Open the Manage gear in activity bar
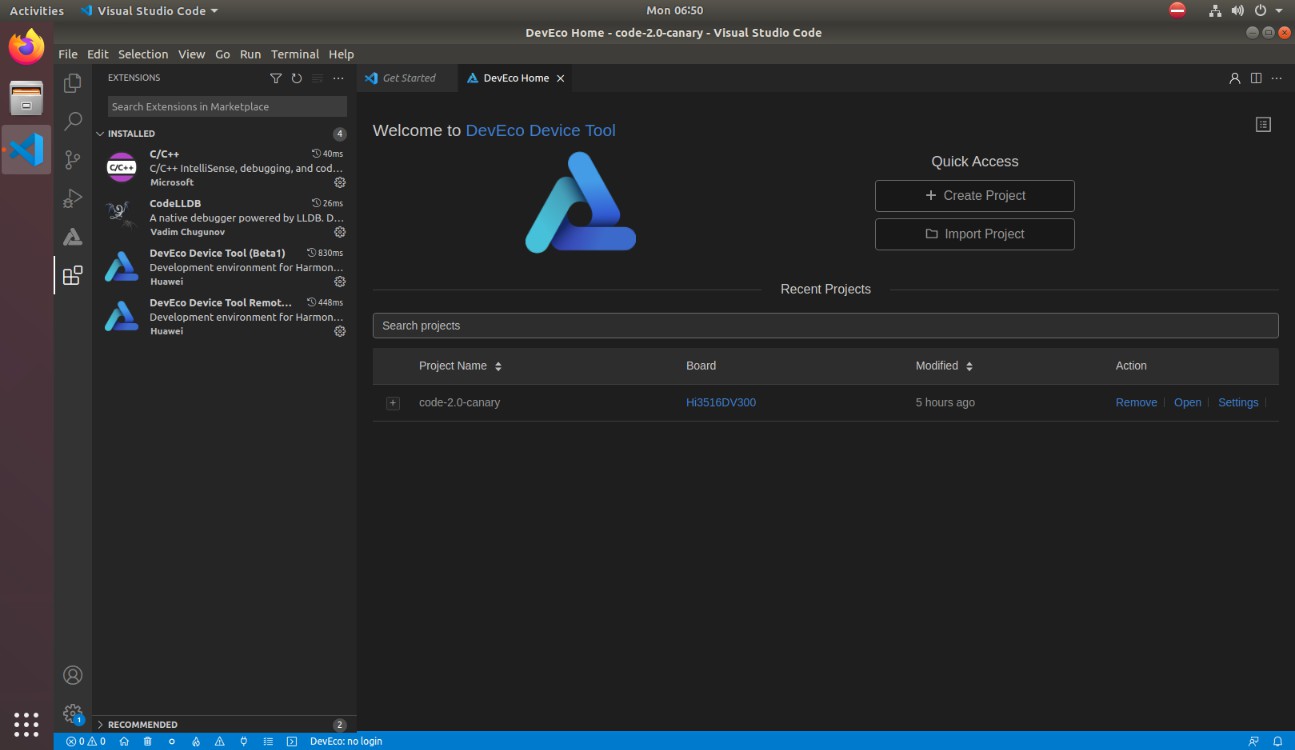1295x750 pixels. point(73,714)
